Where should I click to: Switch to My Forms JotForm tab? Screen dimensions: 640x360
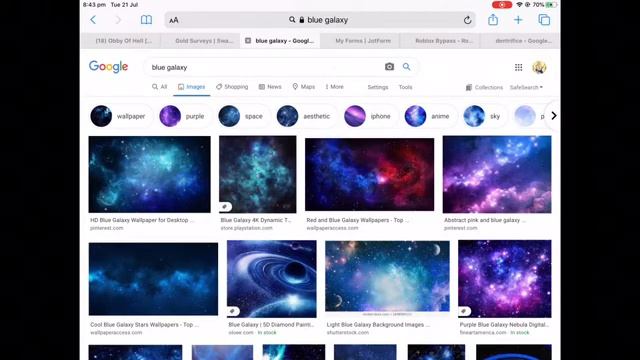point(360,41)
